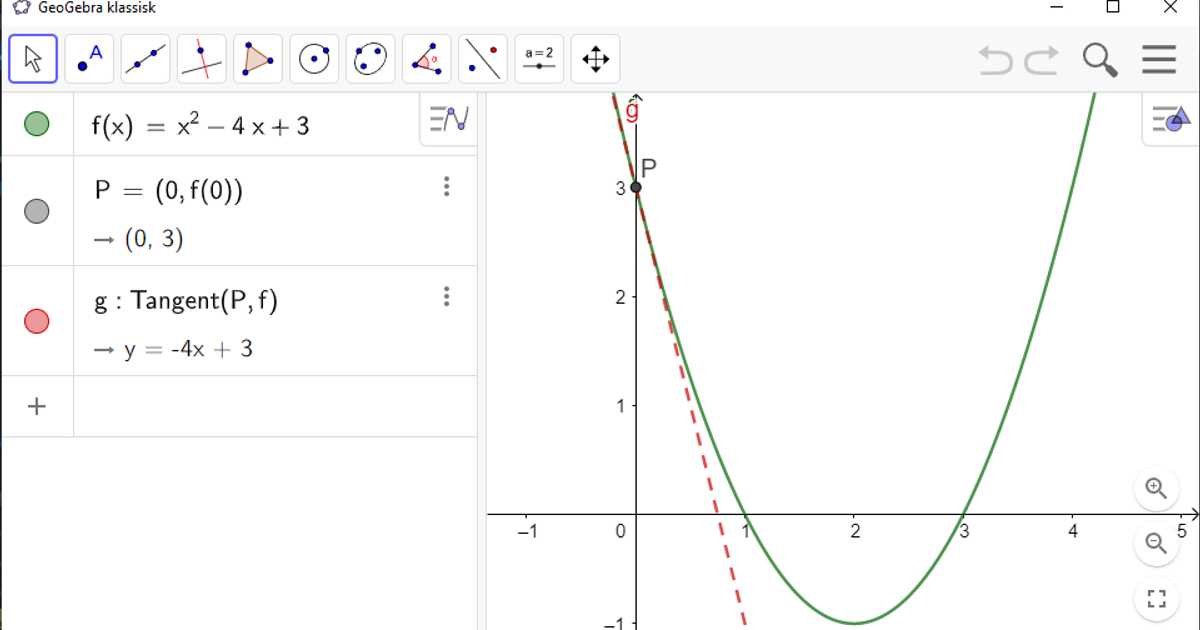Select the Line tool
This screenshot has width=1200, height=630.
pos(144,59)
